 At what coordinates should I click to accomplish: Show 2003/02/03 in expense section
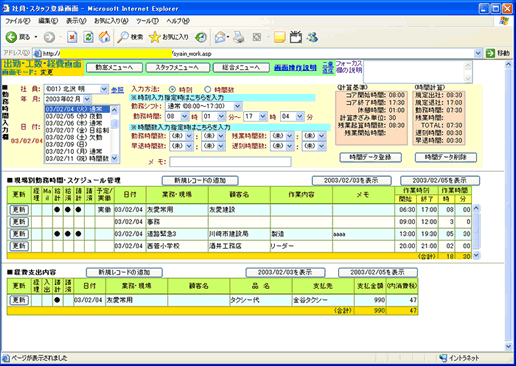tap(285, 272)
